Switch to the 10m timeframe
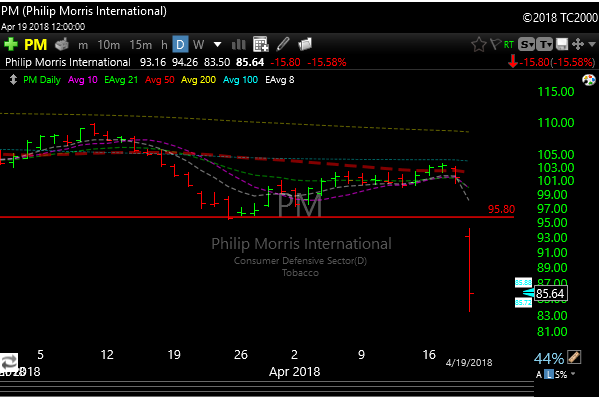This screenshot has width=599, height=397. coord(109,45)
